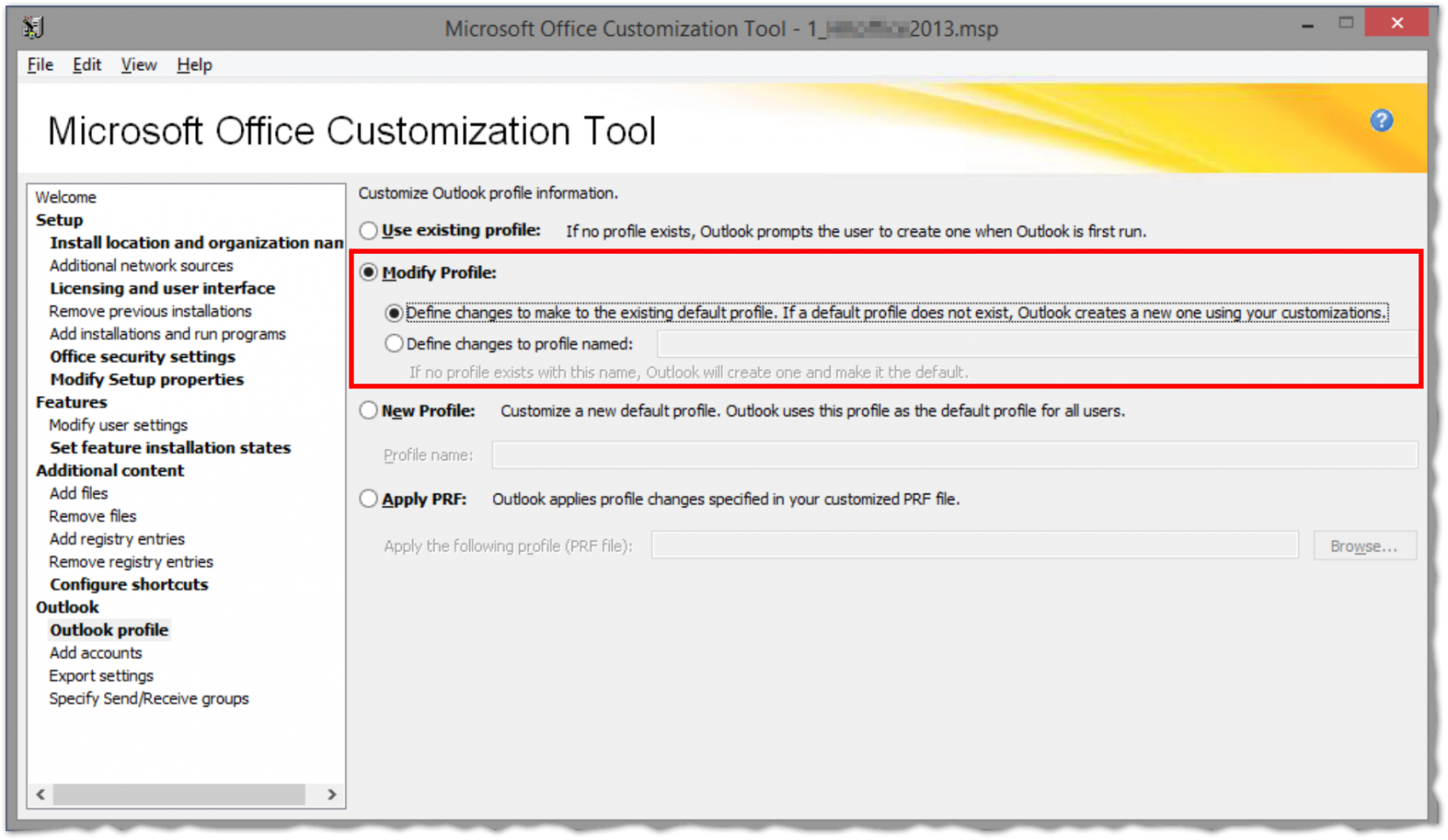Select Define changes to profile named option
Viewport: 1448px width, 840px height.
[394, 344]
